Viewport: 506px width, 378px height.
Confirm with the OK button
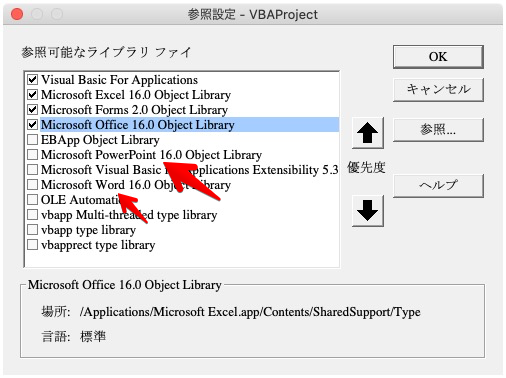click(x=438, y=57)
